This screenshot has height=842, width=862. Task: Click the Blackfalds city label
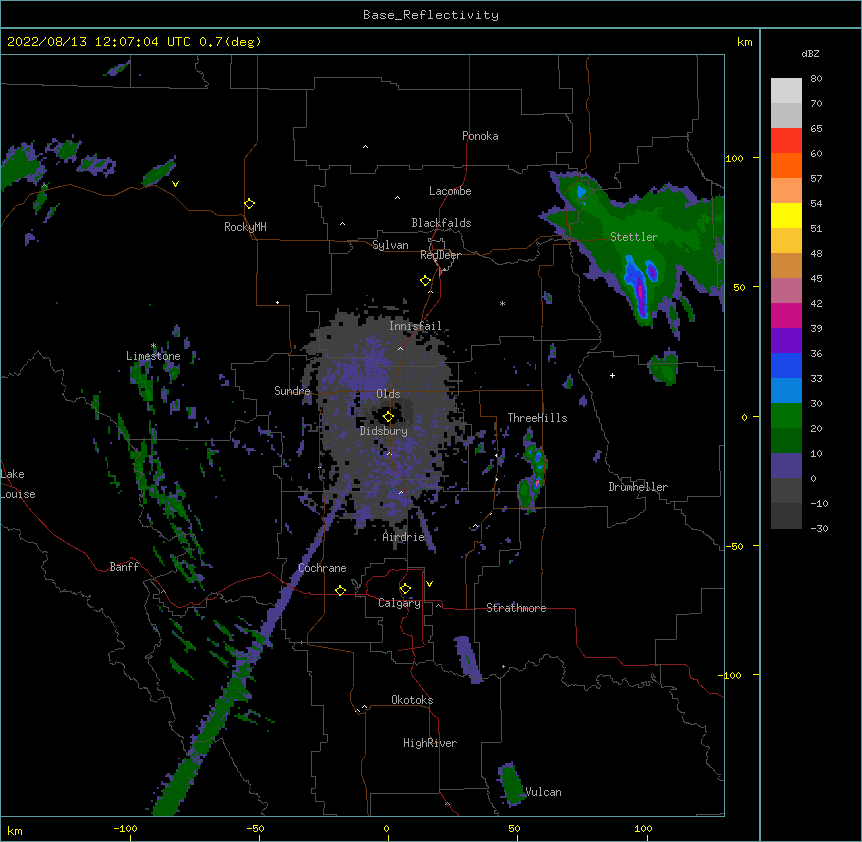click(x=441, y=223)
